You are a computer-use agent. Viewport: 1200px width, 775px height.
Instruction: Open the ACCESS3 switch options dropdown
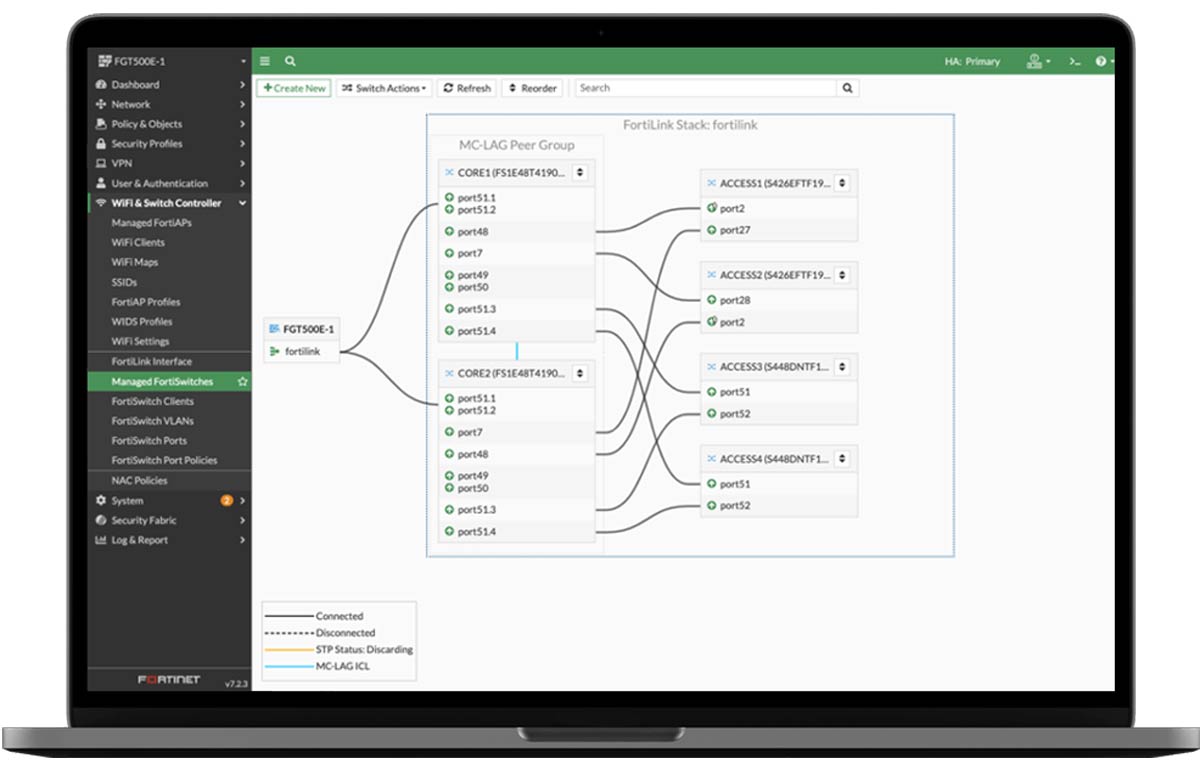[x=842, y=367]
